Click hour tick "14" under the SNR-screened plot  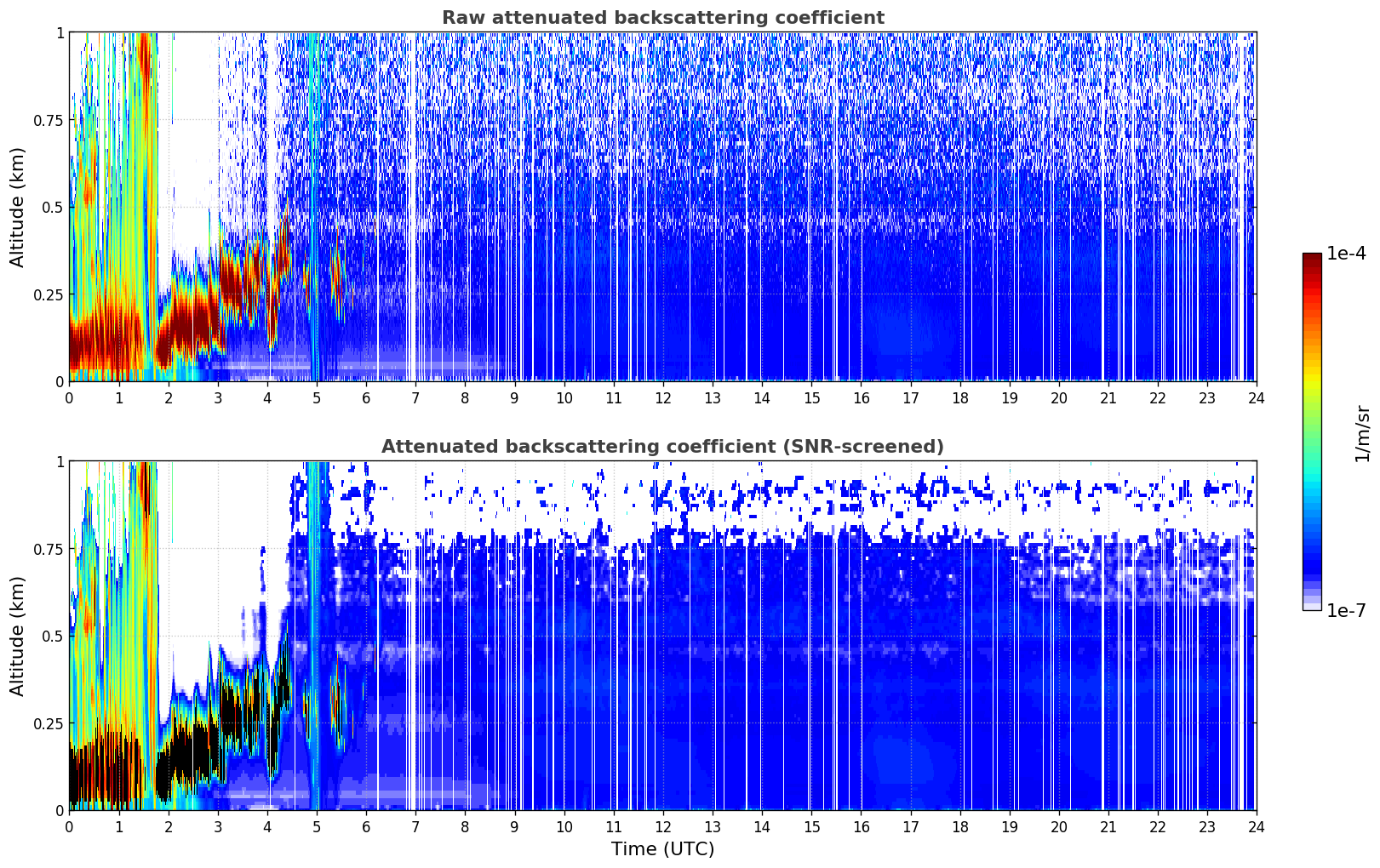coord(762,826)
